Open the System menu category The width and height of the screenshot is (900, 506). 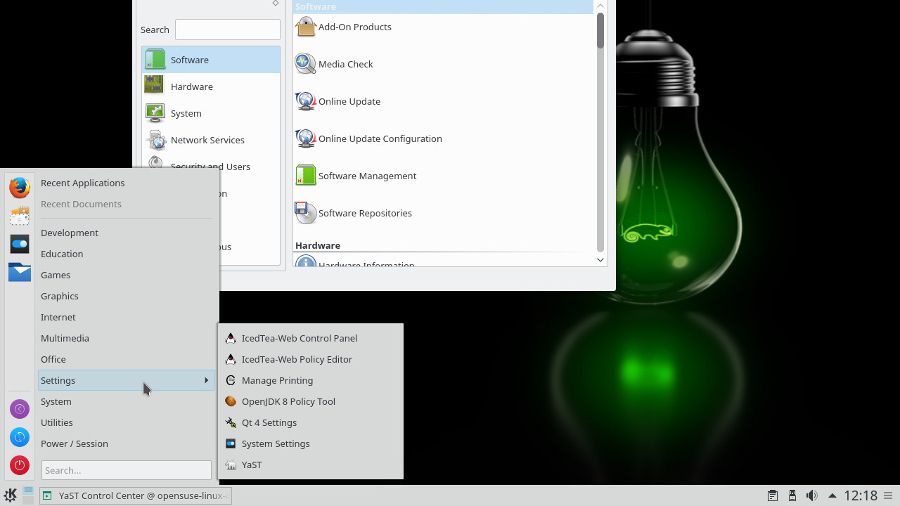[x=126, y=402]
